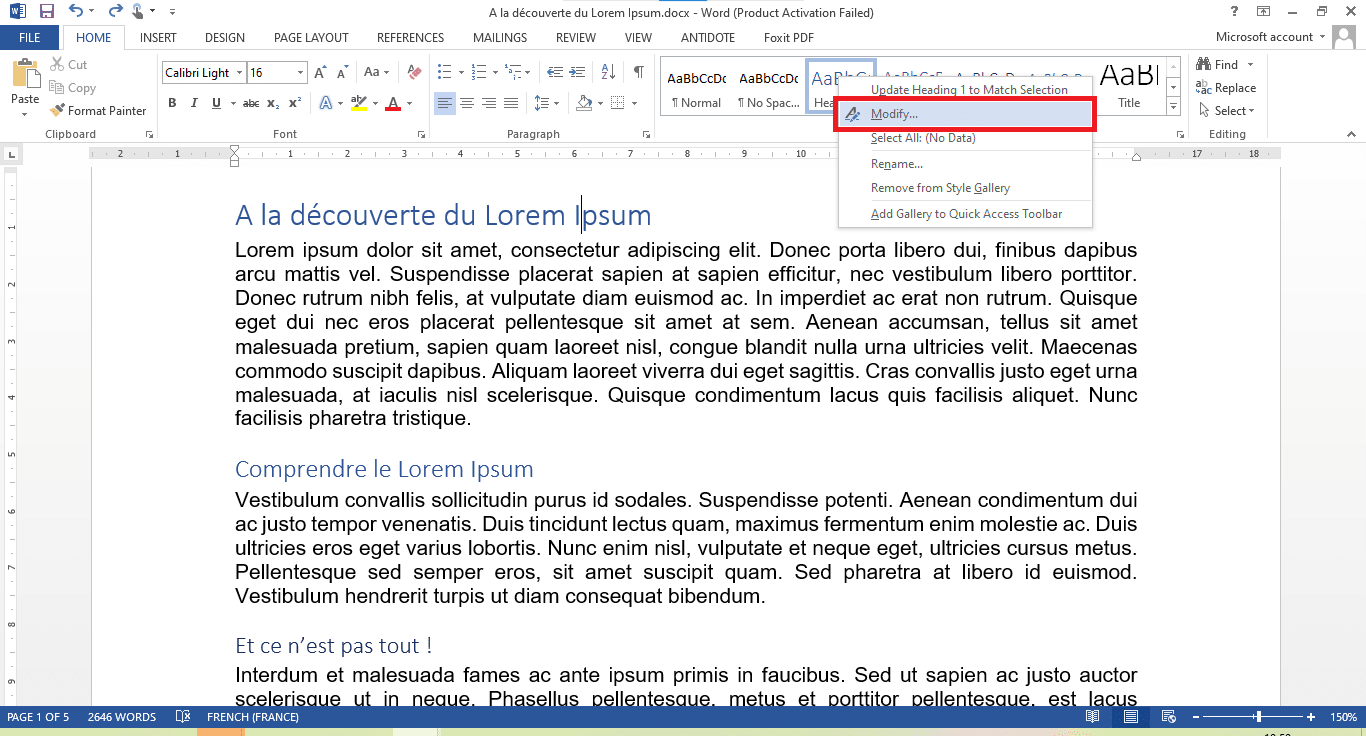Open Word Help question mark
1366x736 pixels.
[1234, 12]
